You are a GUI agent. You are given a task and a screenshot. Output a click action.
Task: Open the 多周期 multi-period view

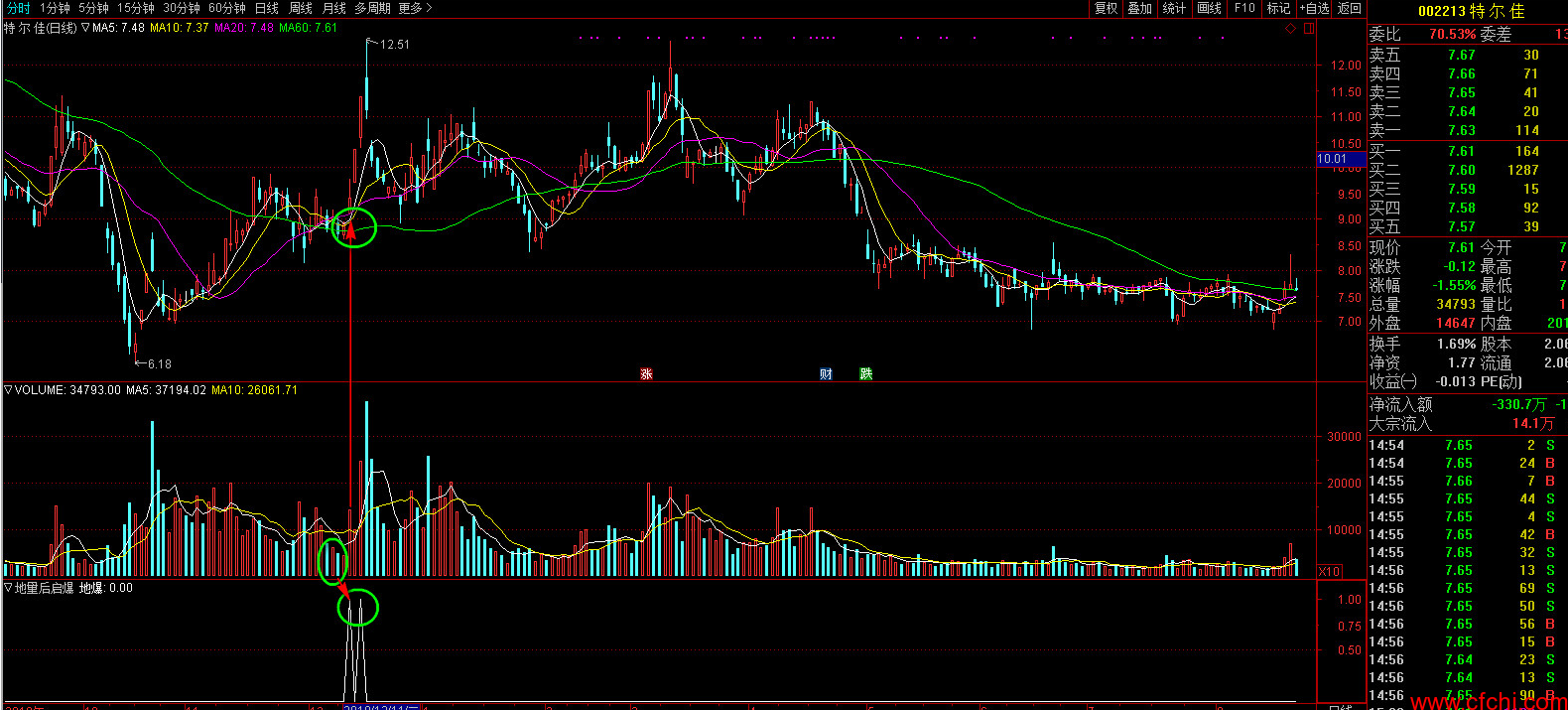[372, 8]
